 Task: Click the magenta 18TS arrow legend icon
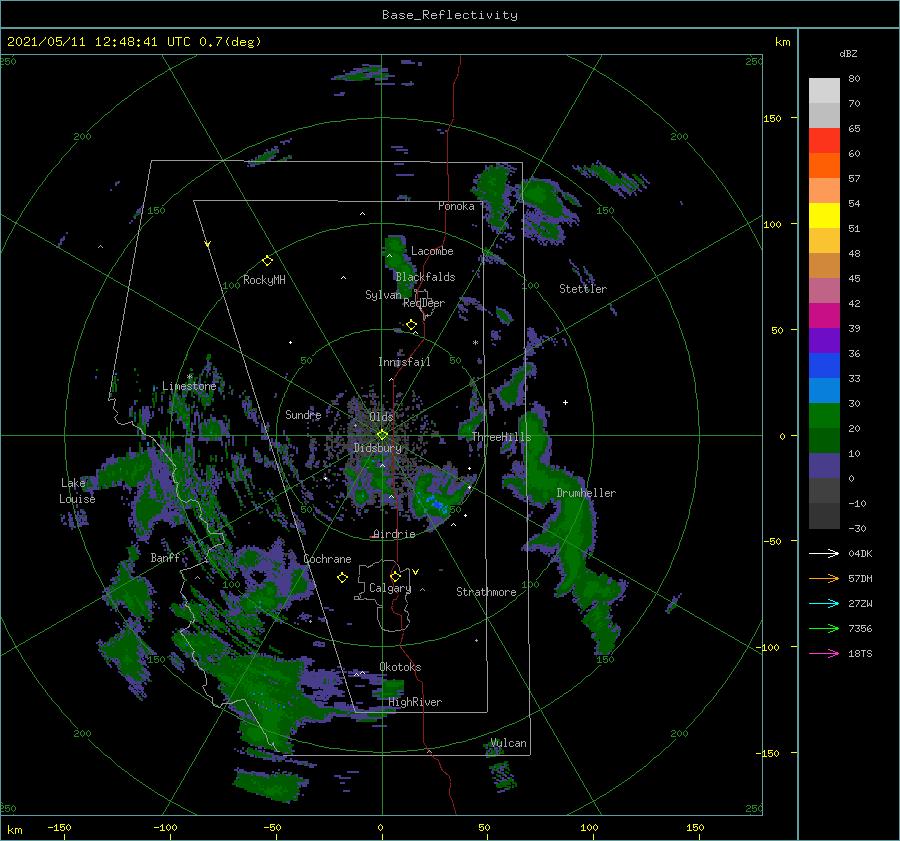point(824,653)
